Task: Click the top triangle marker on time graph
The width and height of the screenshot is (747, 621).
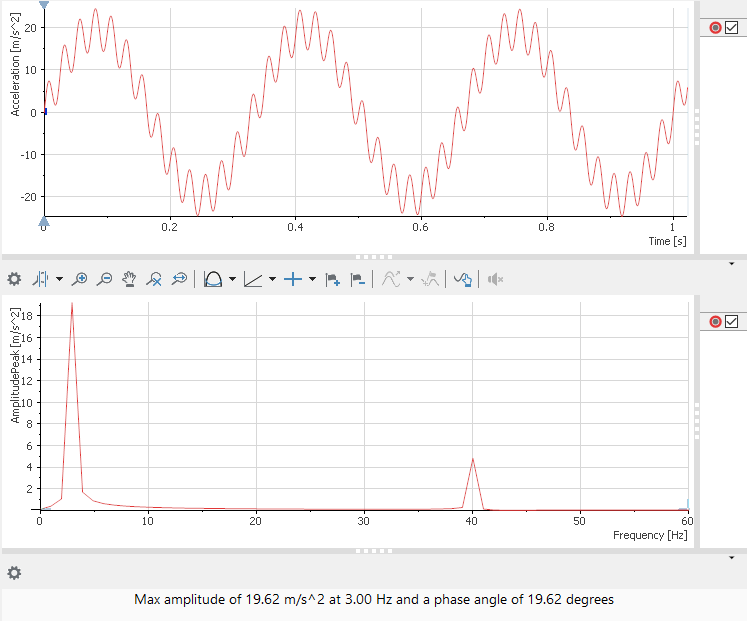Action: (43, 5)
